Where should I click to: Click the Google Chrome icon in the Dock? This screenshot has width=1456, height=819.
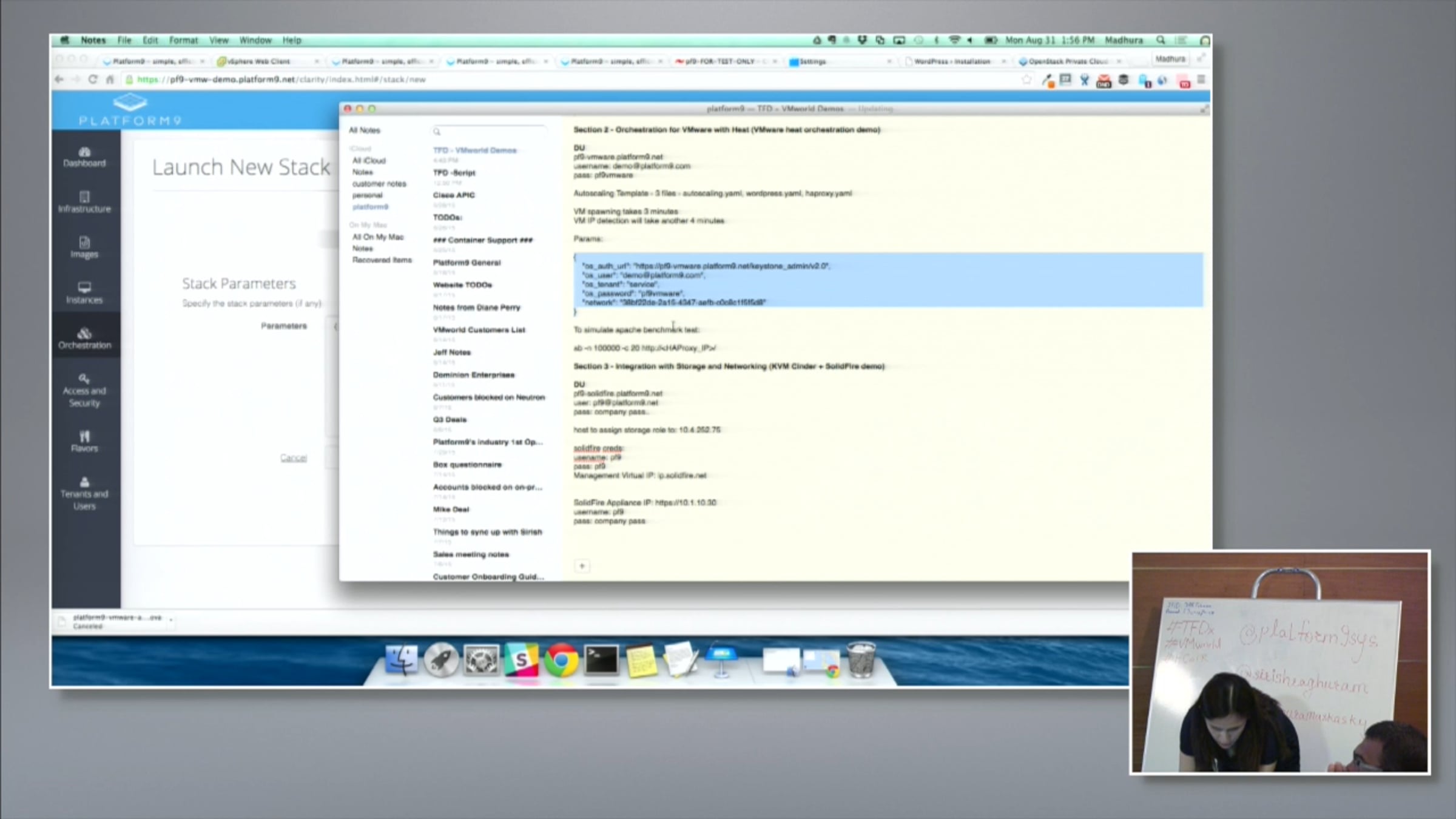(561, 660)
